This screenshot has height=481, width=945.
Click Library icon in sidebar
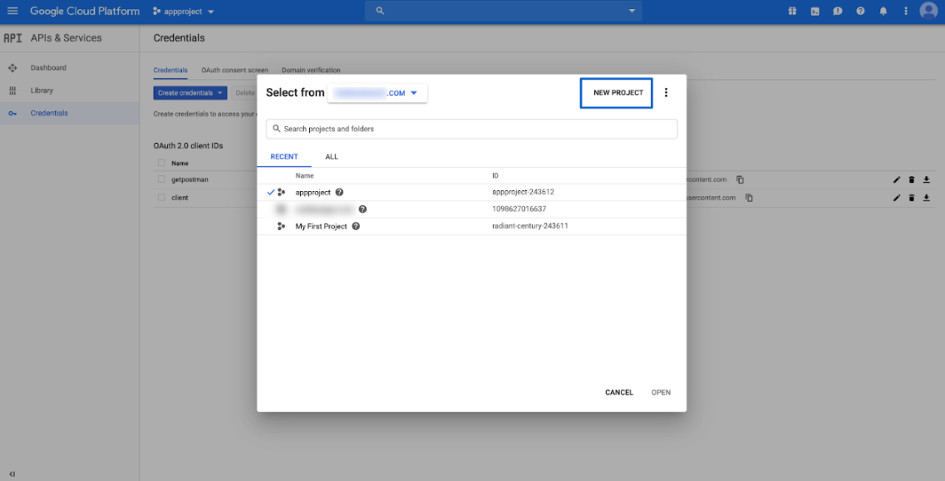12,90
